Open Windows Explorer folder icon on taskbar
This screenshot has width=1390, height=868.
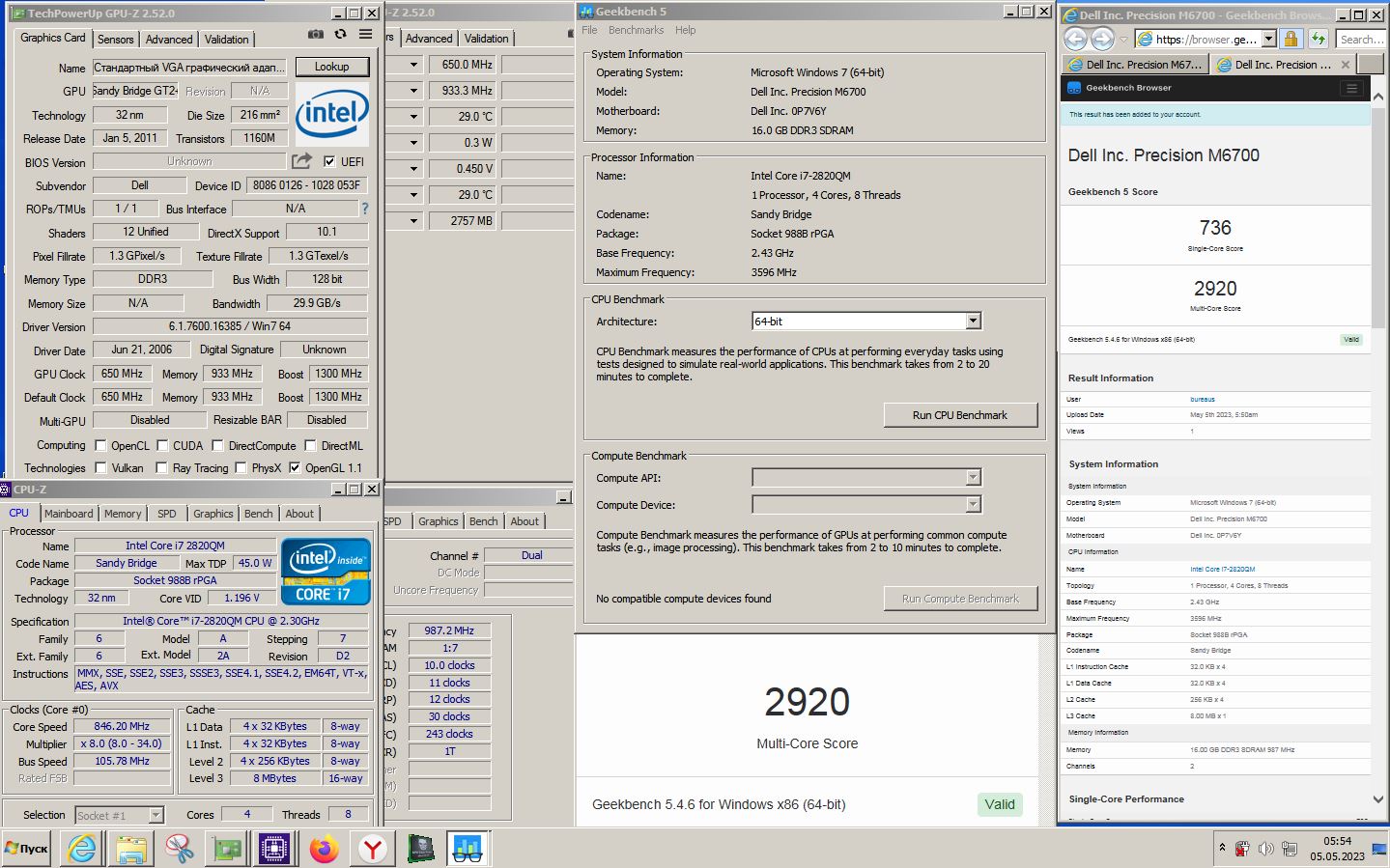(130, 849)
